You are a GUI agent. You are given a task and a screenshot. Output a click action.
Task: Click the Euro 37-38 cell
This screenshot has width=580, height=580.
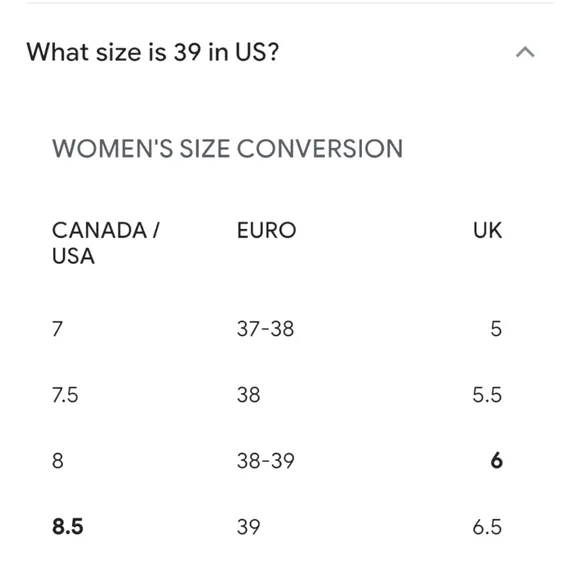265,328
